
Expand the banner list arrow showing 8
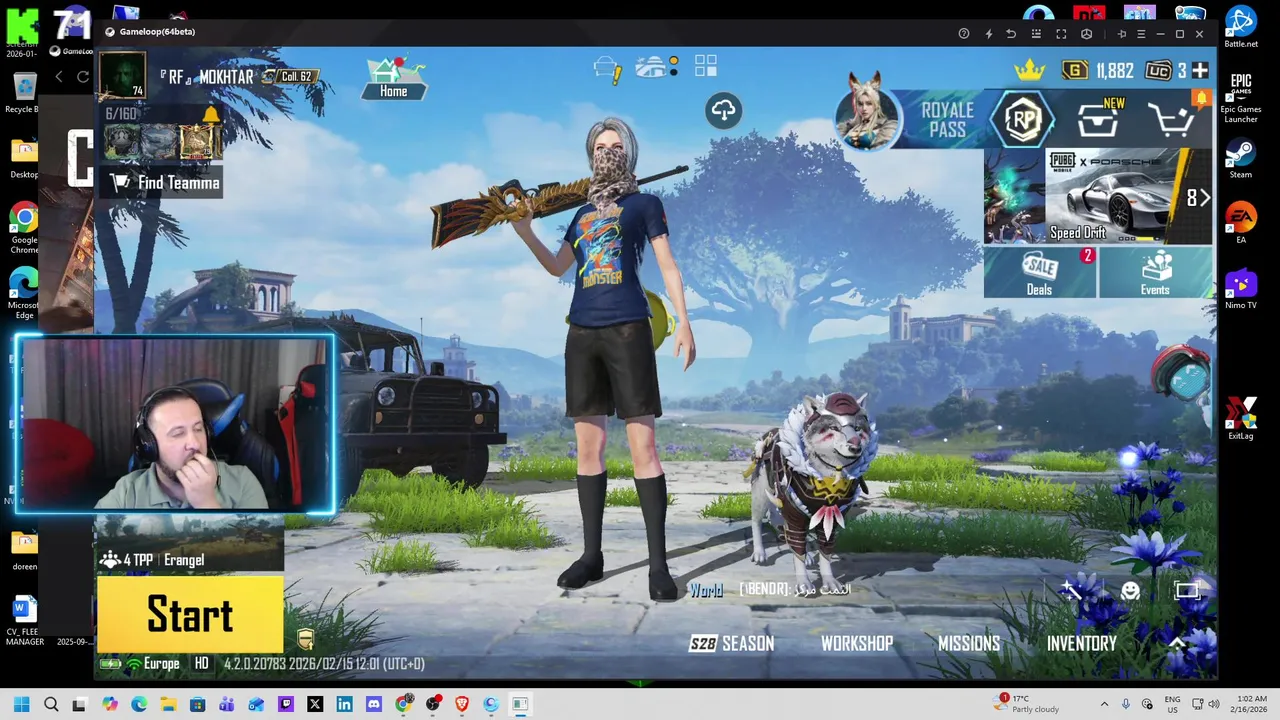(1197, 197)
